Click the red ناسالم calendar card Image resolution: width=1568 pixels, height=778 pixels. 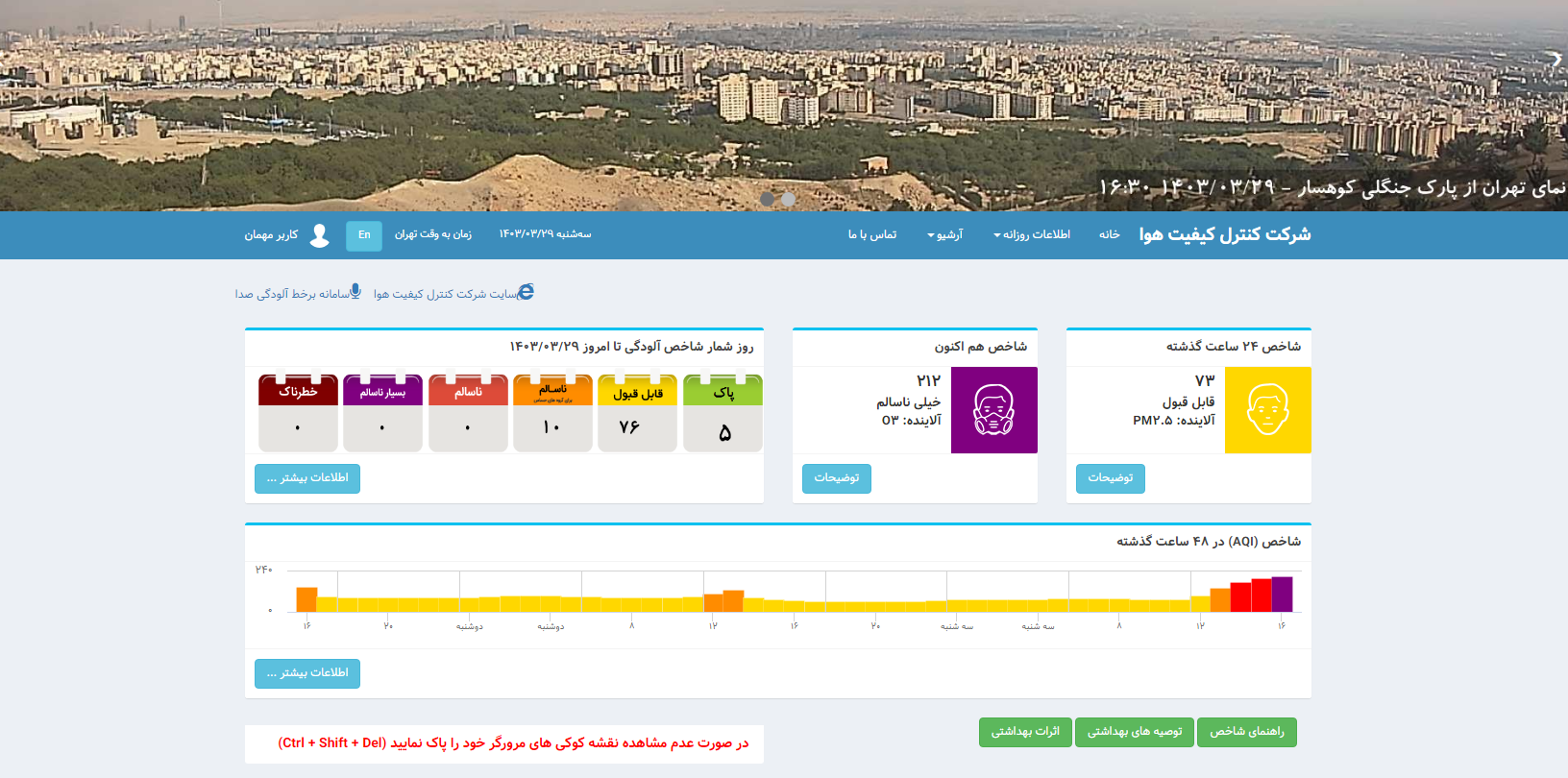468,413
